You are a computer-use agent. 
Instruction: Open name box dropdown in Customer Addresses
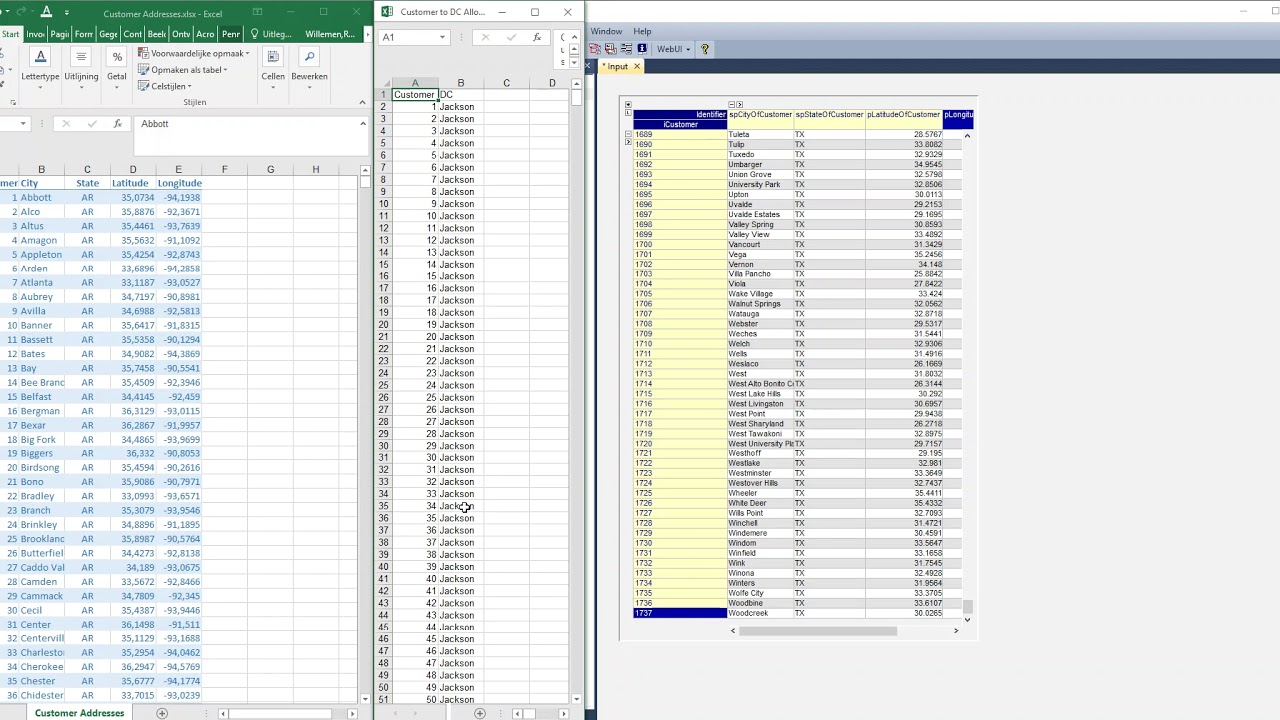[23, 124]
